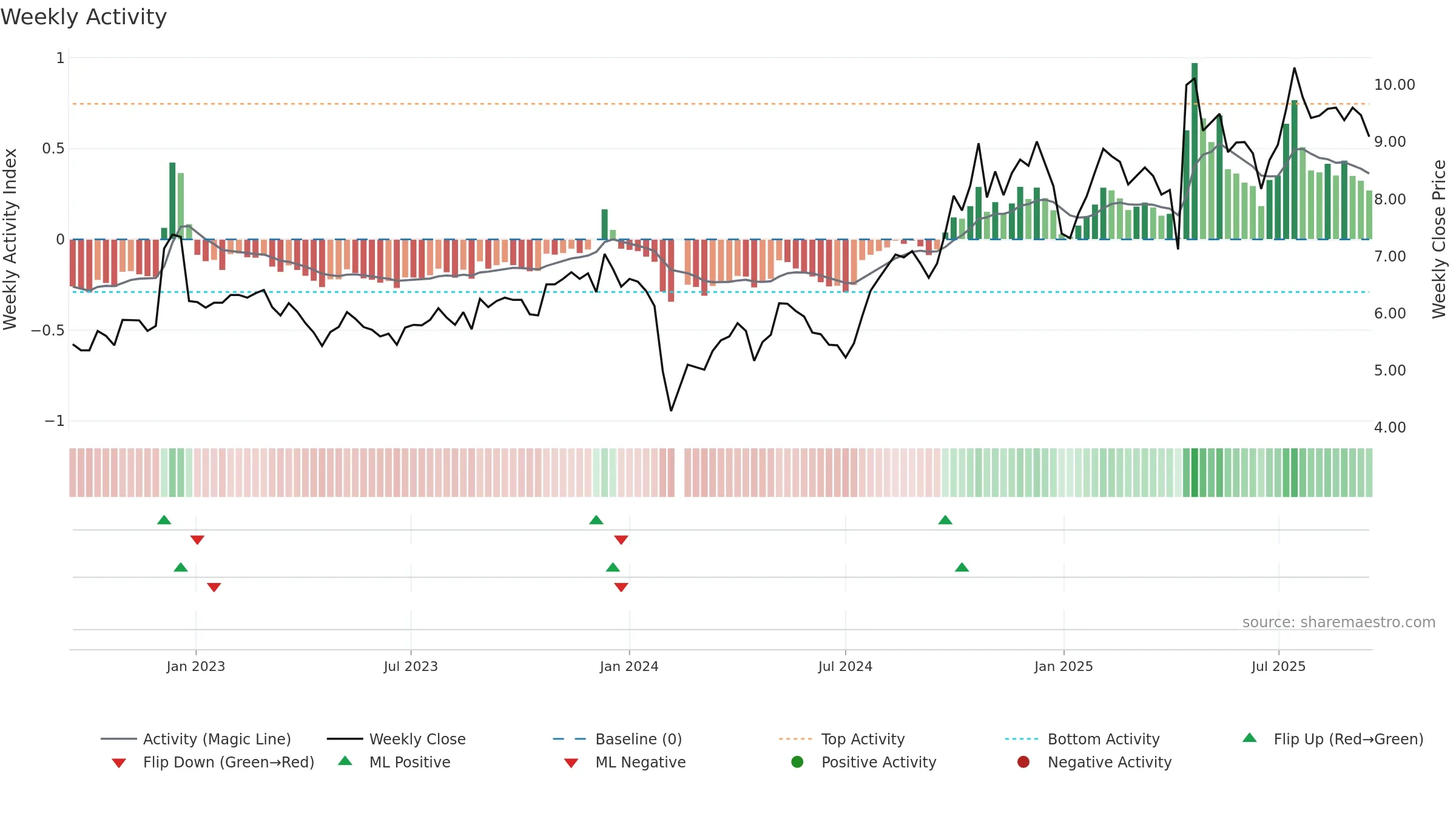Click the 10.00 price axis tick
The height and width of the screenshot is (819, 1456).
coord(1394,85)
